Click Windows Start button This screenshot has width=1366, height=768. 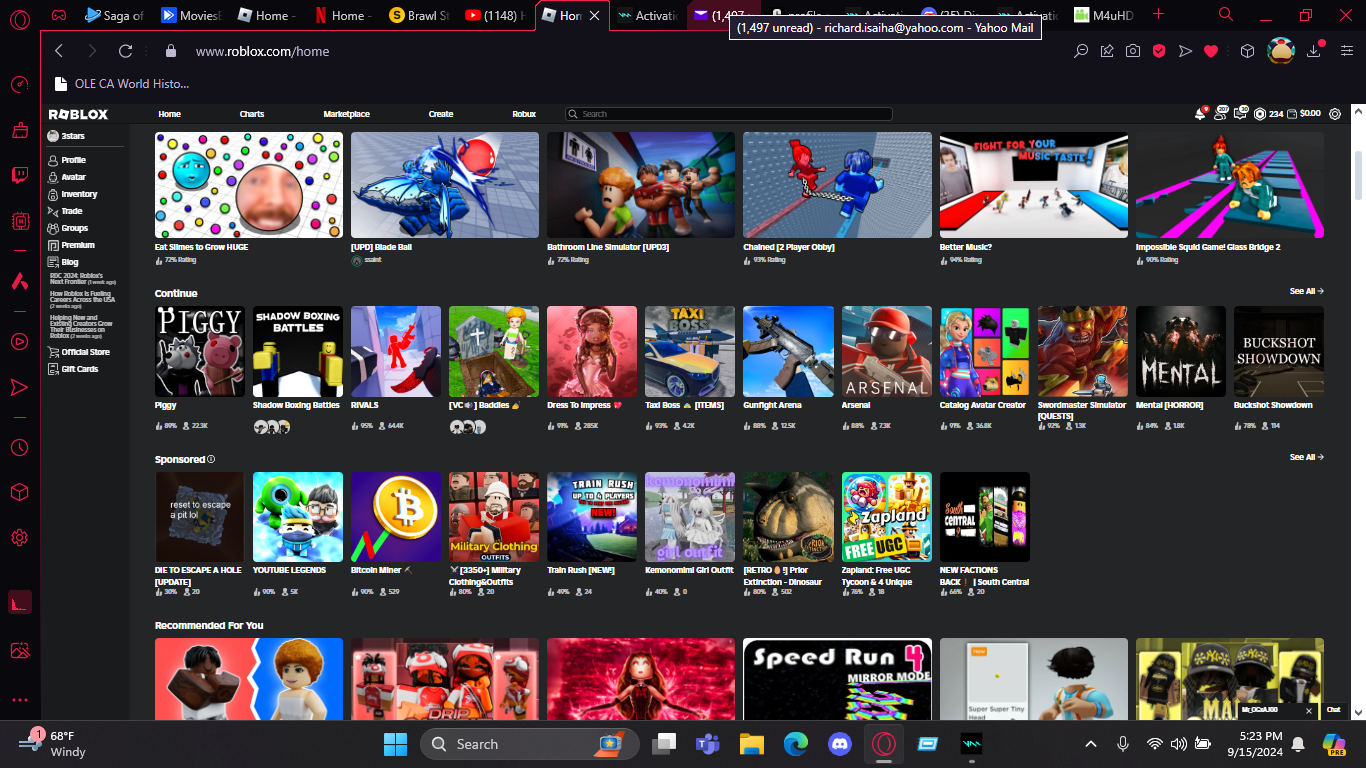click(x=395, y=744)
